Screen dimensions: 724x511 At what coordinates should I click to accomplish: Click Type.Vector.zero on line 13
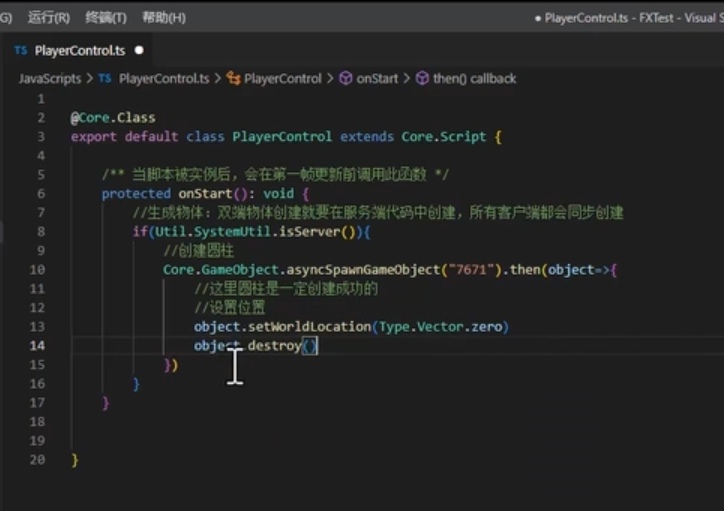click(440, 327)
